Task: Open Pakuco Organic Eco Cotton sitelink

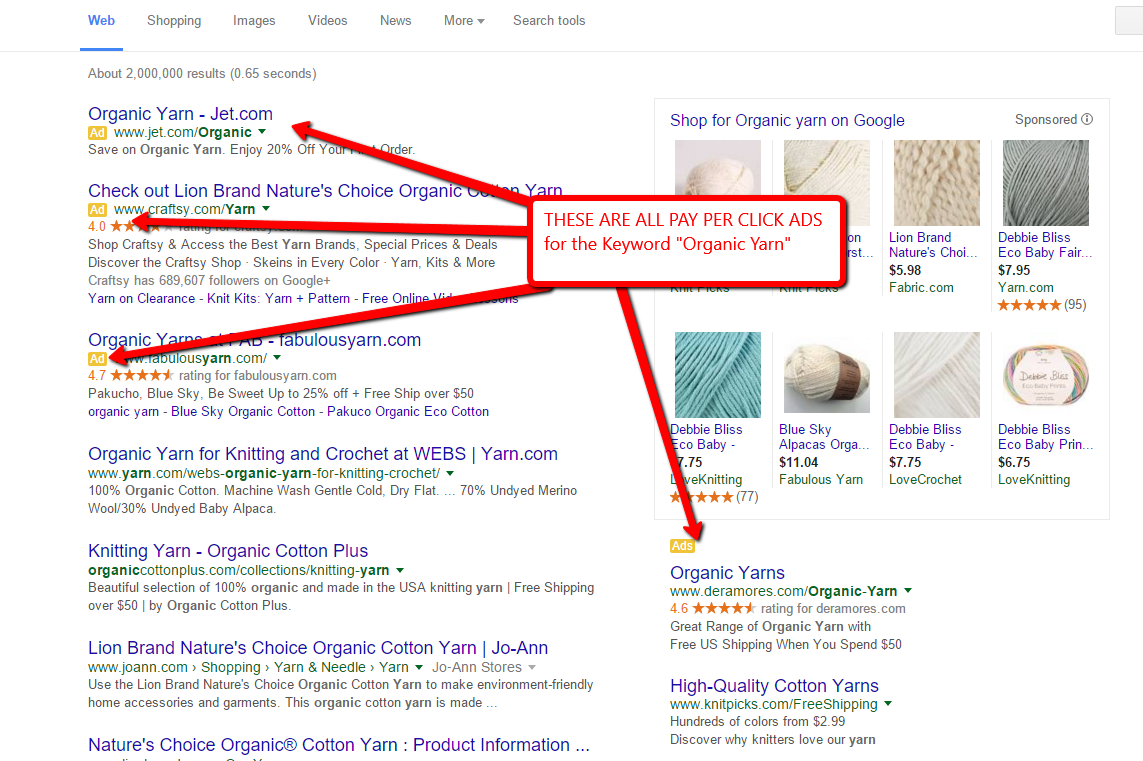Action: [407, 412]
